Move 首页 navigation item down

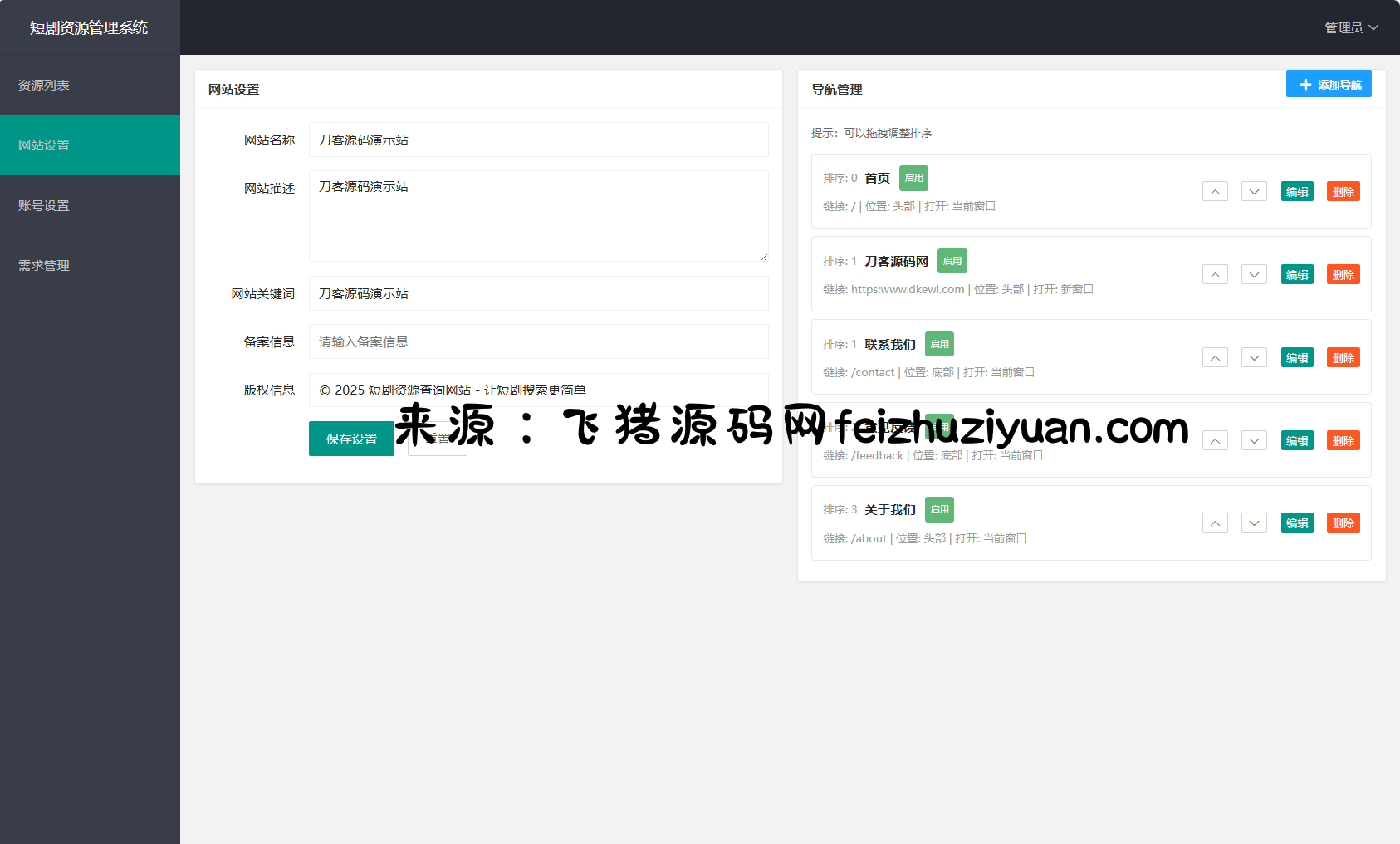coord(1254,192)
